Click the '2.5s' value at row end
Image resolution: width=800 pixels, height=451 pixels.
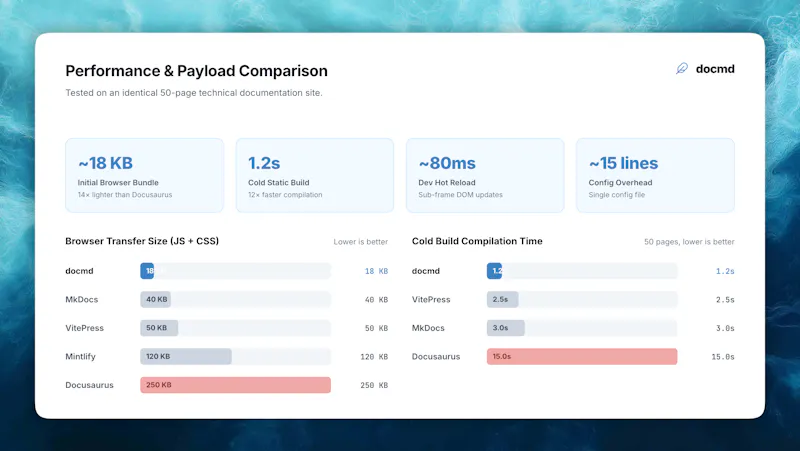[725, 300]
